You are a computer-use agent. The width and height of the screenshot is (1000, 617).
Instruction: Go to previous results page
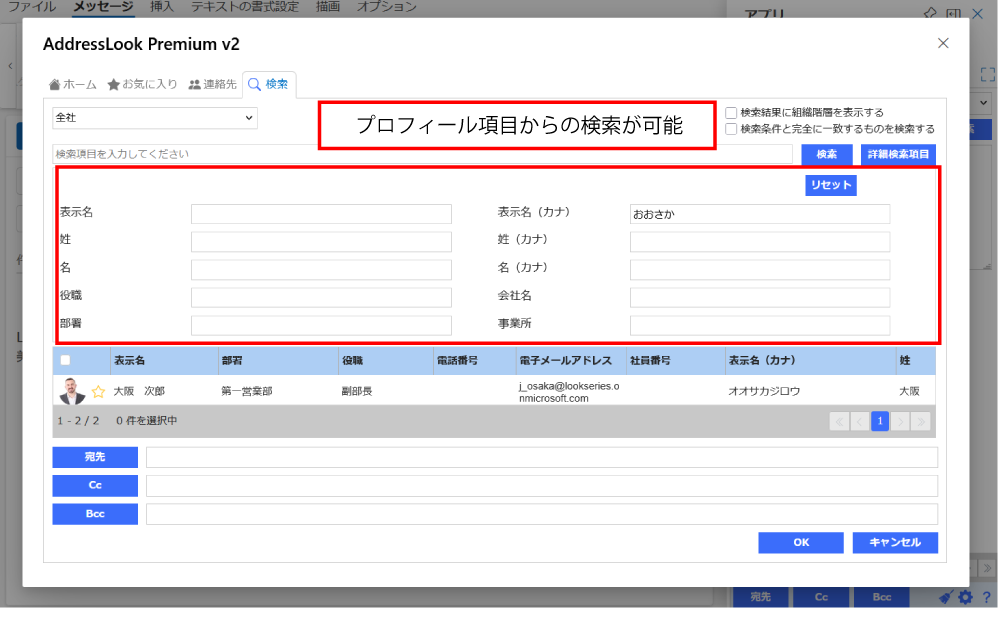(x=860, y=422)
